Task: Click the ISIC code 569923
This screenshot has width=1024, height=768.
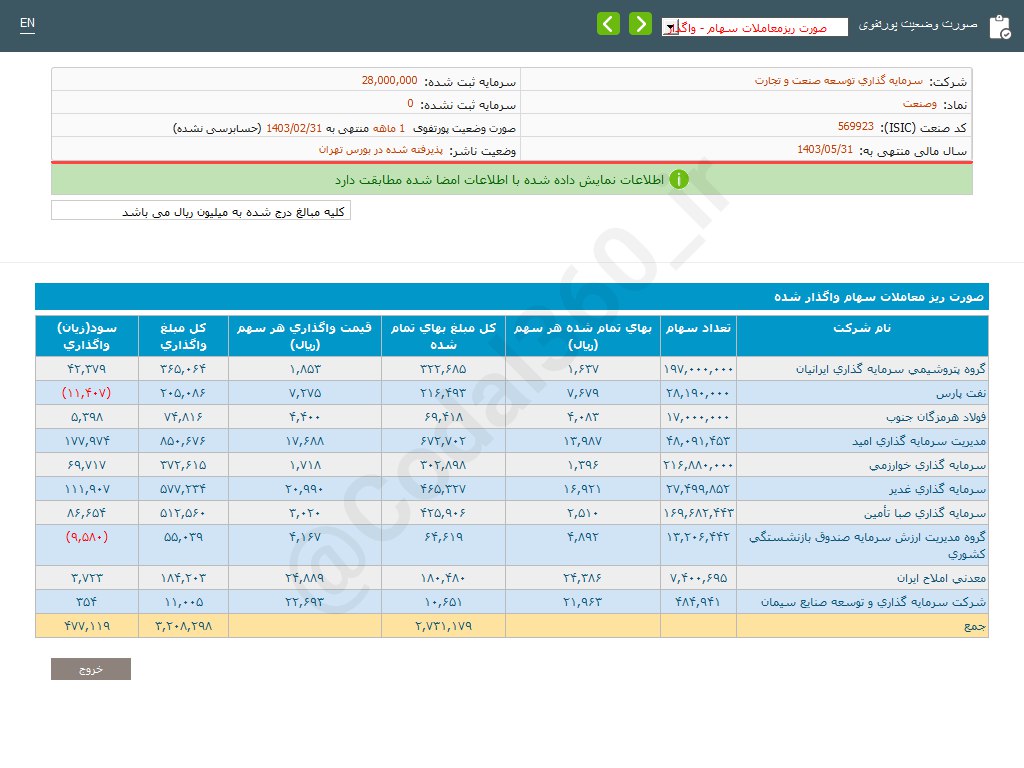Action: [x=855, y=127]
